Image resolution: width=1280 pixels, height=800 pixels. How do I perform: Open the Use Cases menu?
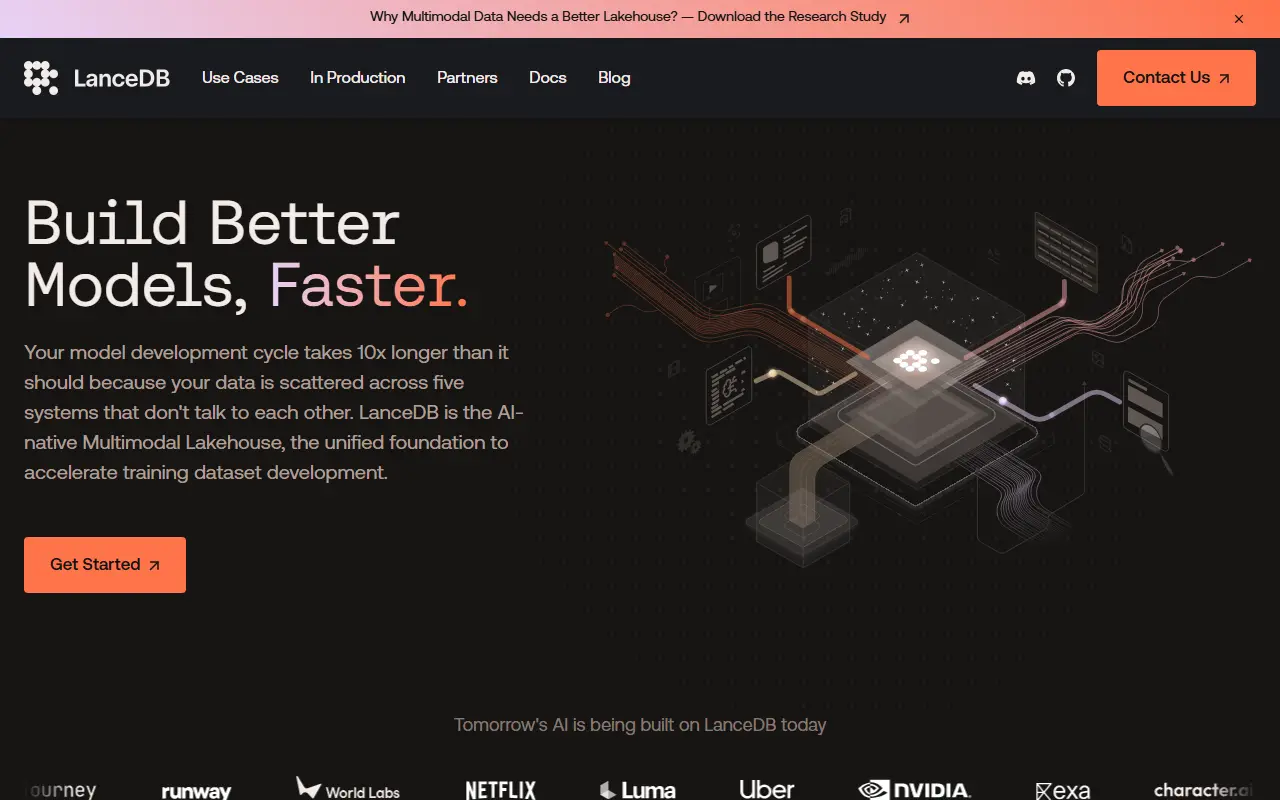[x=240, y=78]
